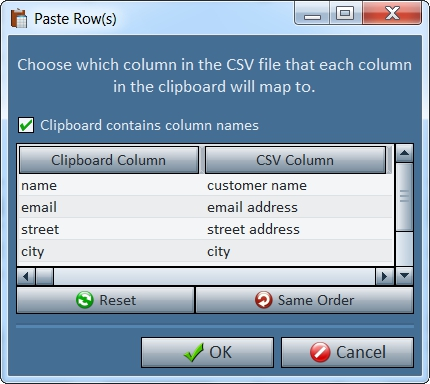Viewport: 430px width, 384px height.
Task: Dismiss dialog with the Cancel button
Action: [x=347, y=352]
